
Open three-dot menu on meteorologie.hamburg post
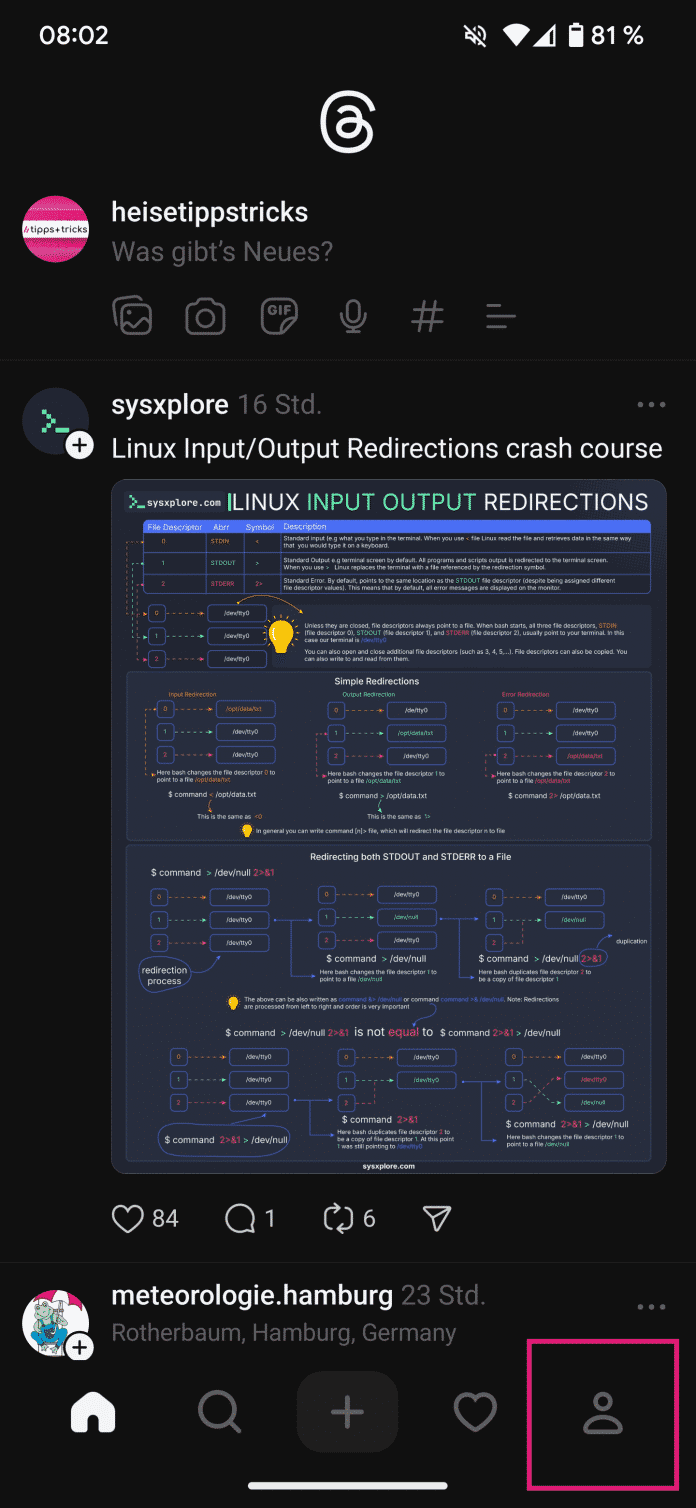point(651,1307)
